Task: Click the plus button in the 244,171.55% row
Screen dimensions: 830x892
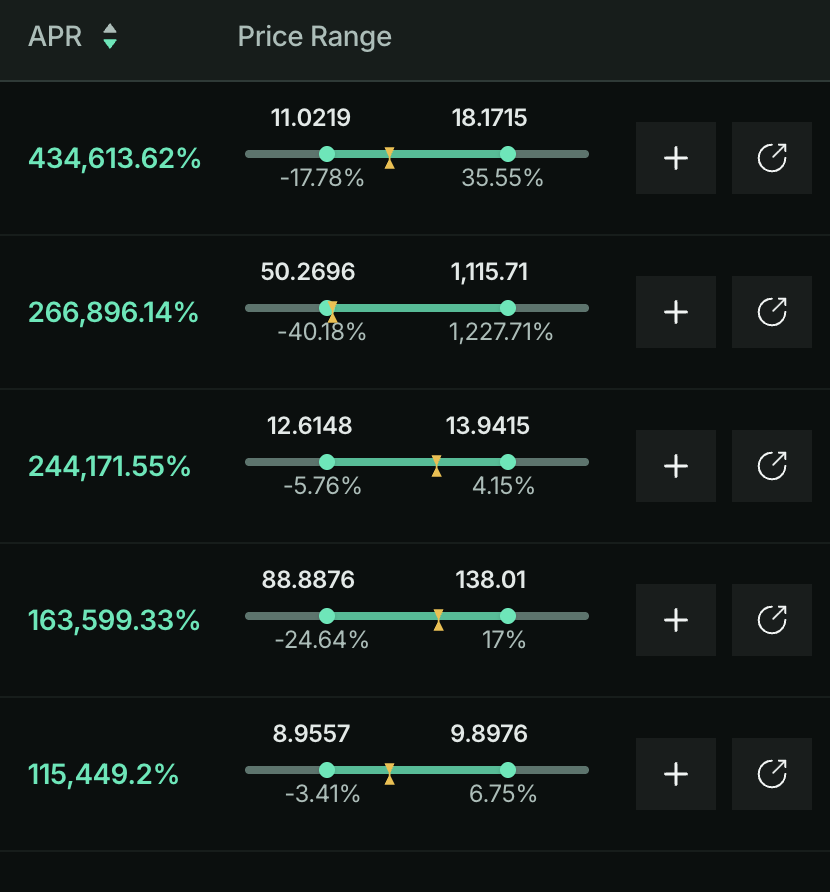Action: [676, 466]
